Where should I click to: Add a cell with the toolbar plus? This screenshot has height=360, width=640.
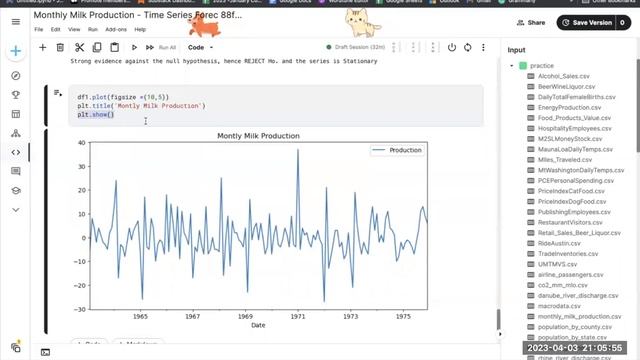pos(42,47)
